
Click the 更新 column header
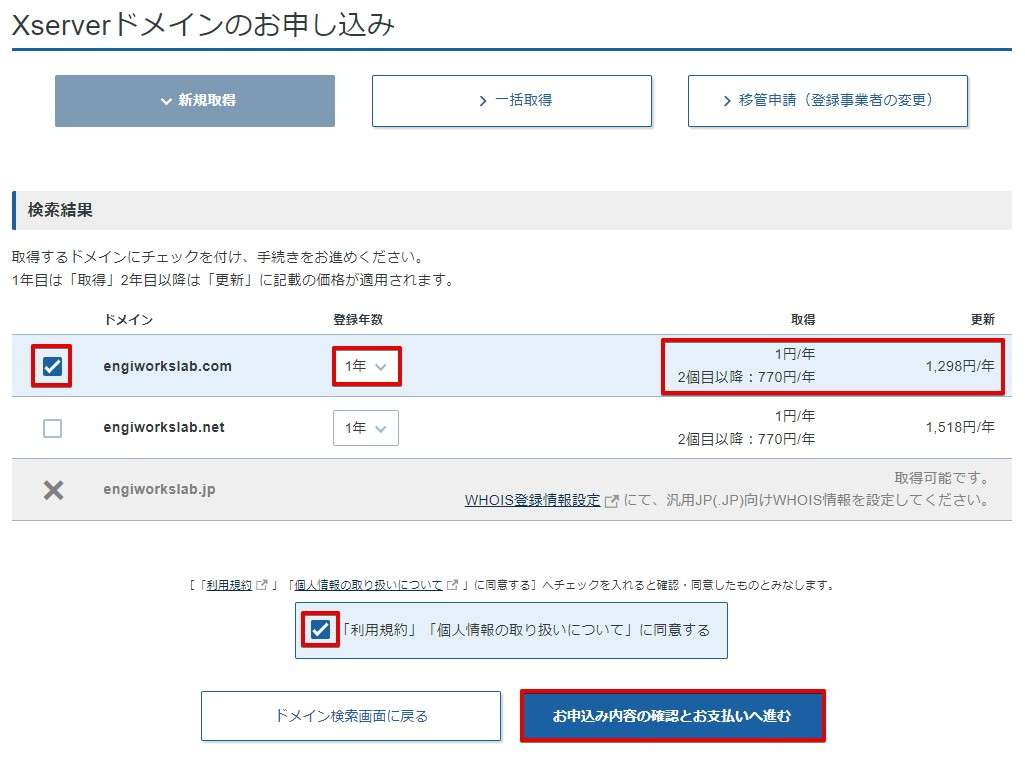[983, 320]
